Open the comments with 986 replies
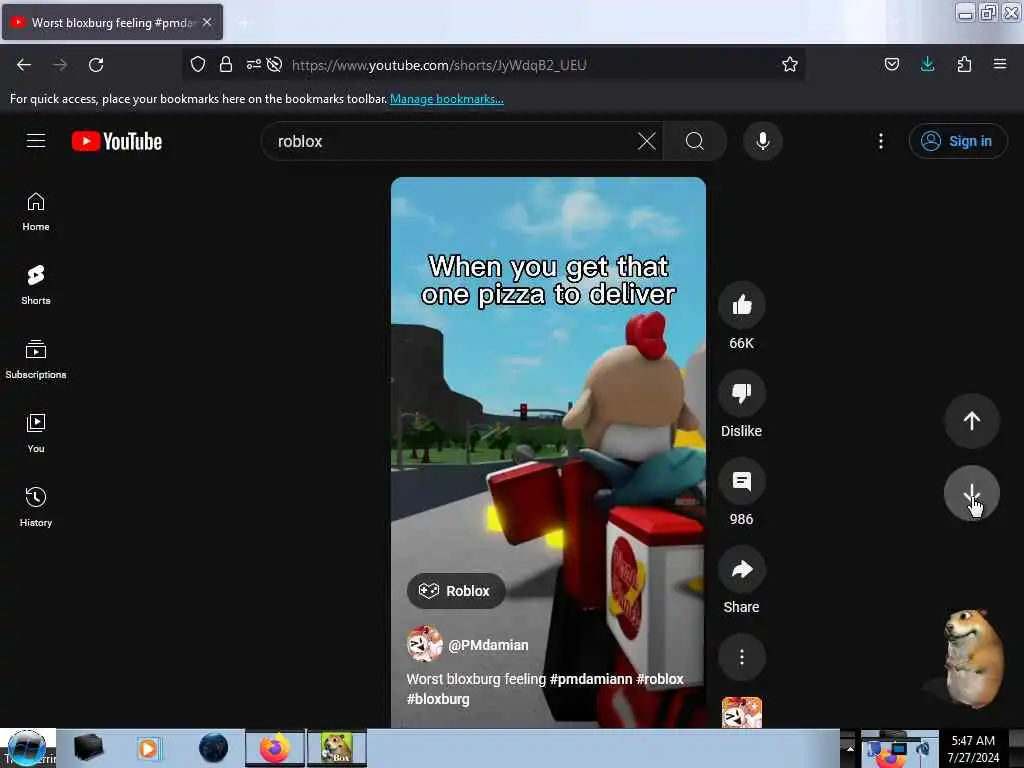 click(x=741, y=481)
